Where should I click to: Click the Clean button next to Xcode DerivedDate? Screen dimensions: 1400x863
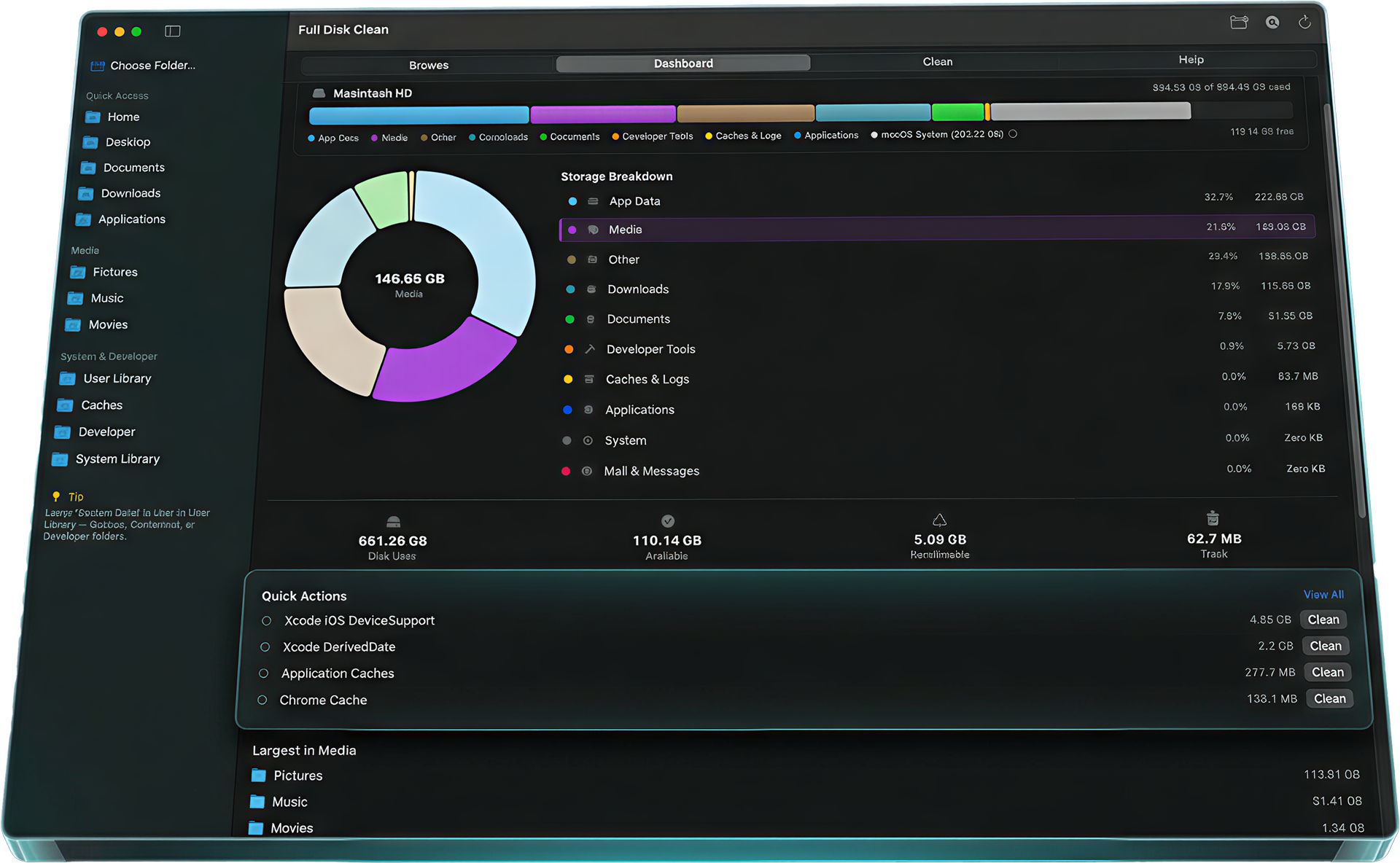pyautogui.click(x=1325, y=646)
